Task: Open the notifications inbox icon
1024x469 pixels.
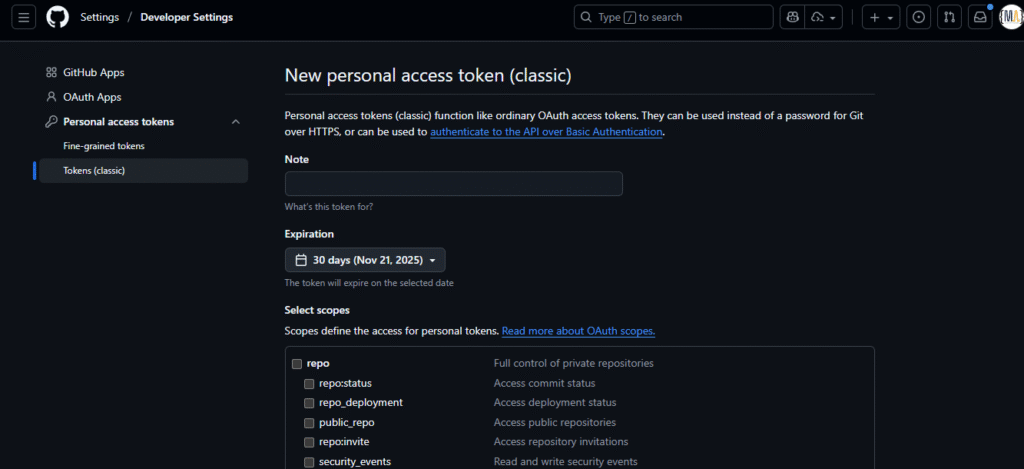Action: [980, 18]
